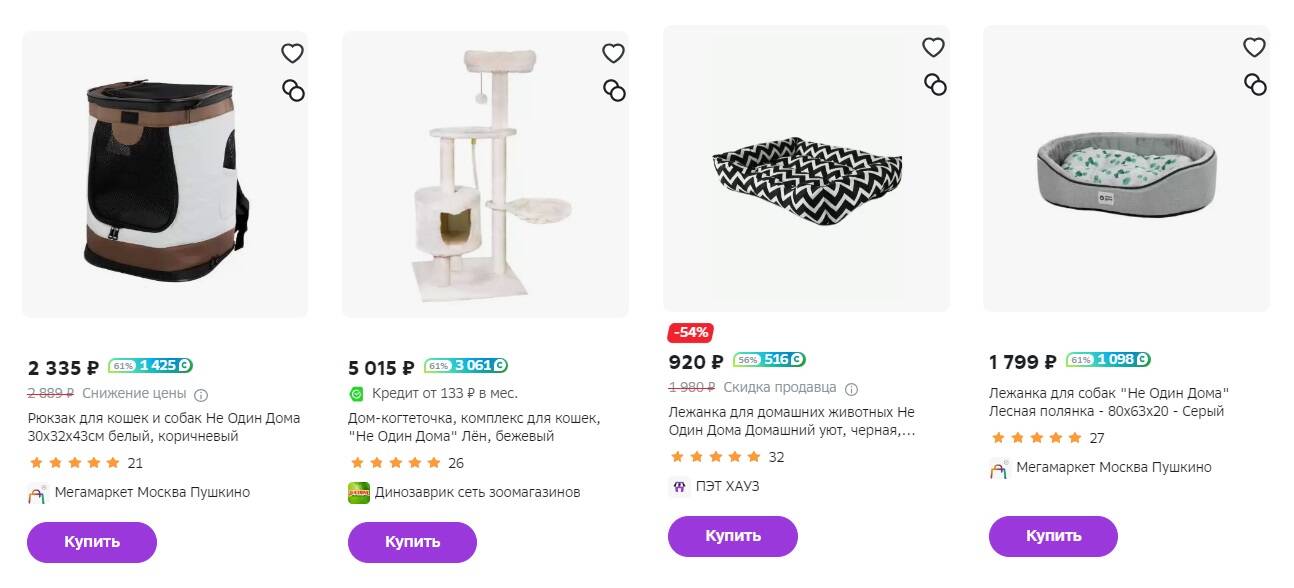Open the zigzag pet bed image
Screen dimensions: 1294x588
pos(806,170)
